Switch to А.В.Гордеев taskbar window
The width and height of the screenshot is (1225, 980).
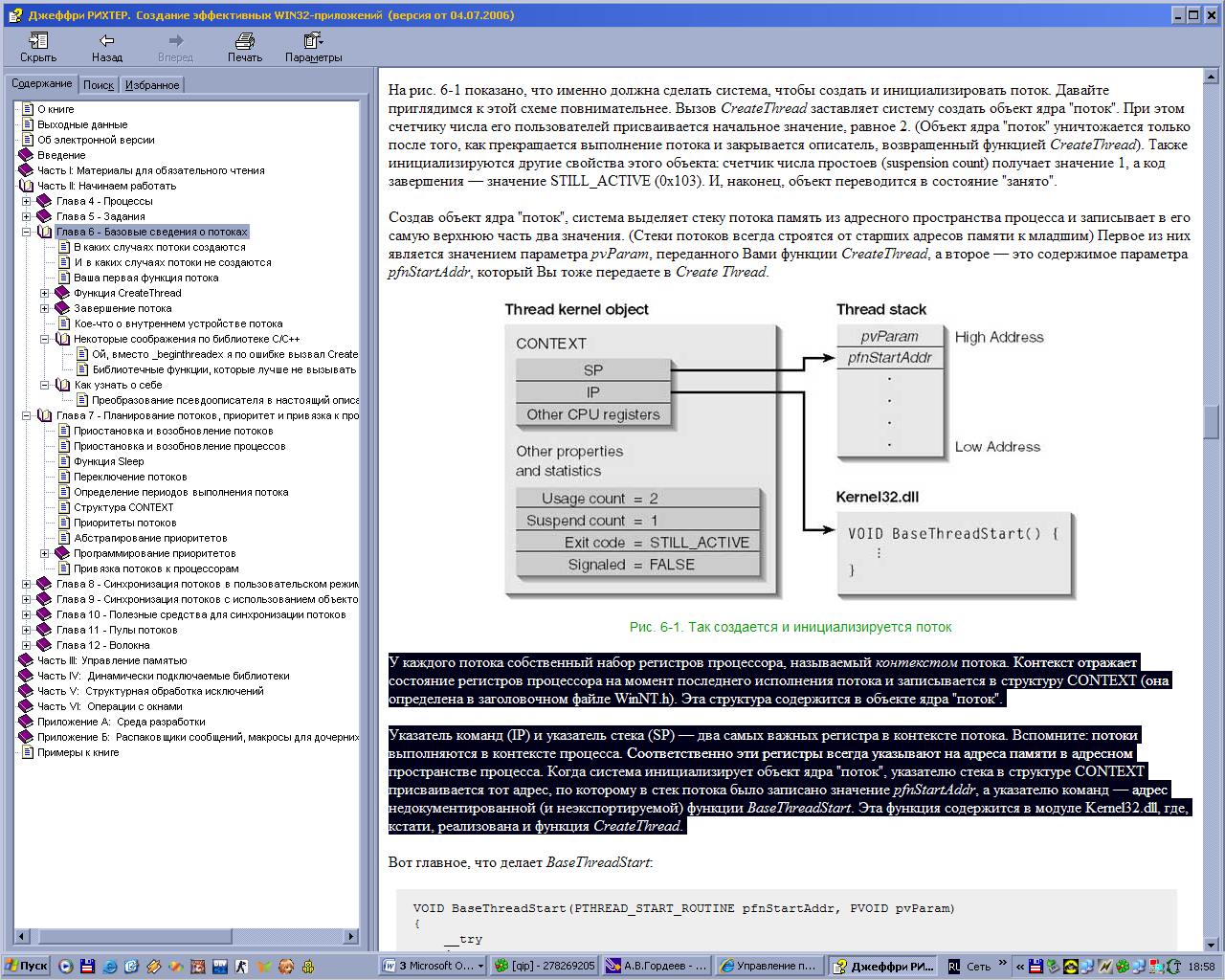click(x=657, y=967)
